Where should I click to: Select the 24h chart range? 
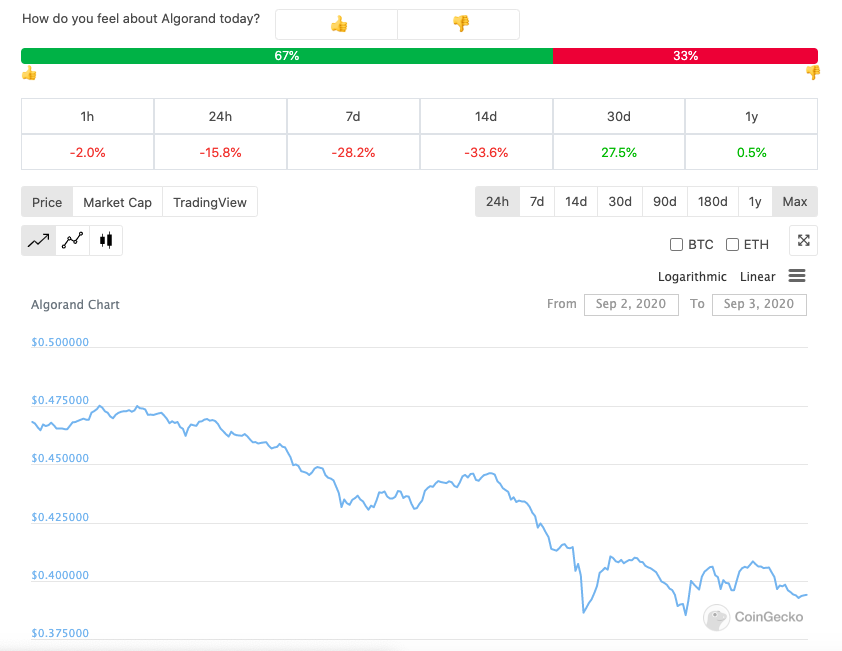click(497, 201)
